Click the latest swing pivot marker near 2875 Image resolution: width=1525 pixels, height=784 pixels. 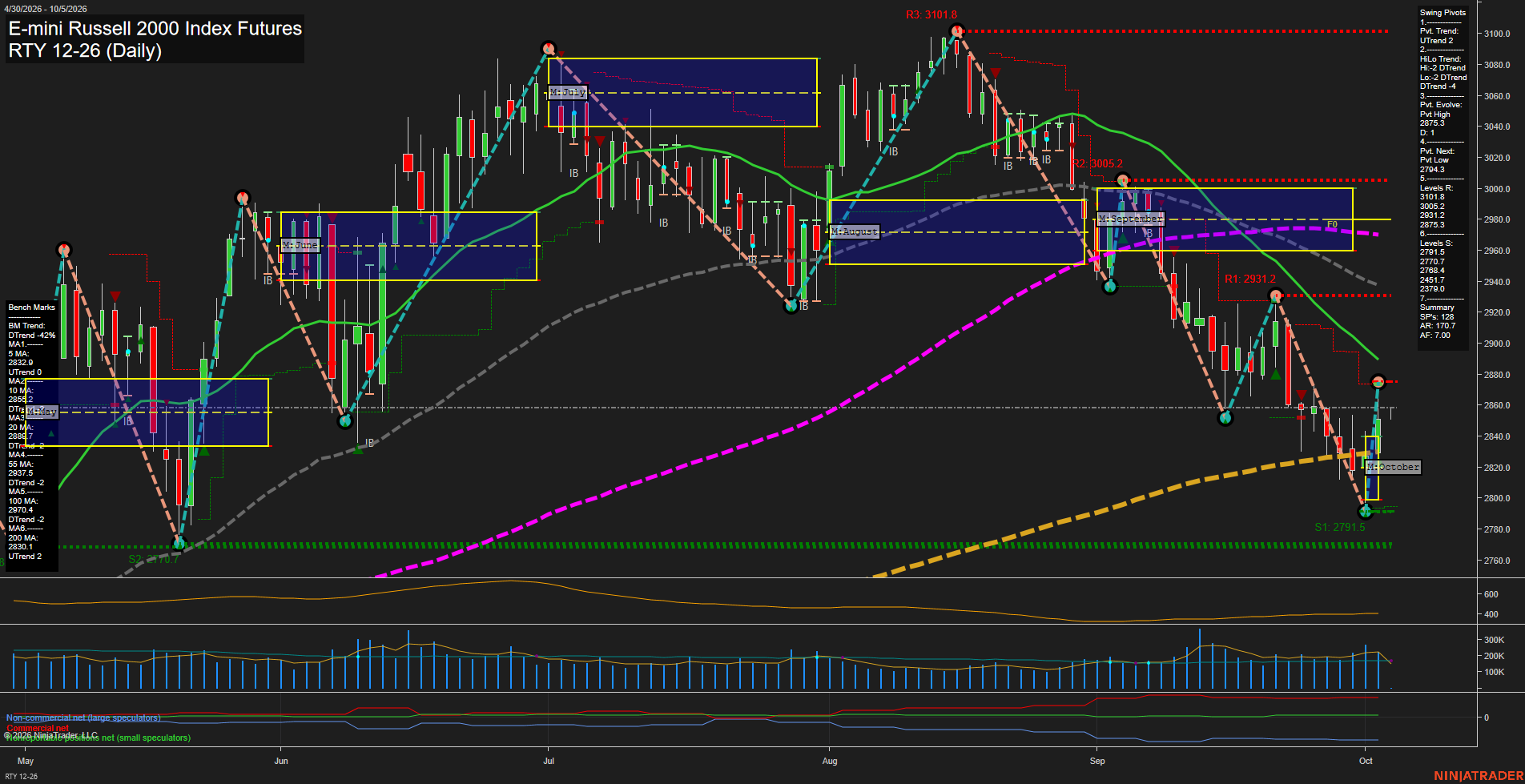click(1378, 381)
